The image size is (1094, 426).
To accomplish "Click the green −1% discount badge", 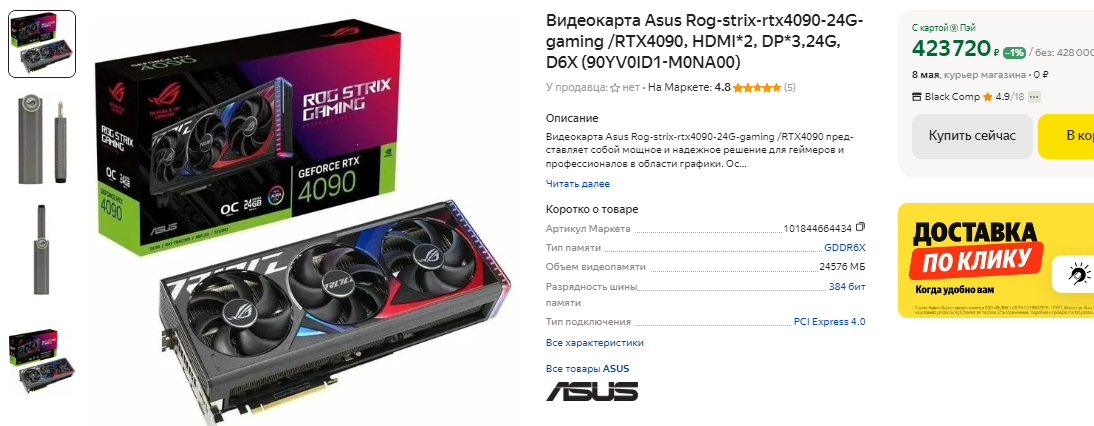I will (1014, 52).
